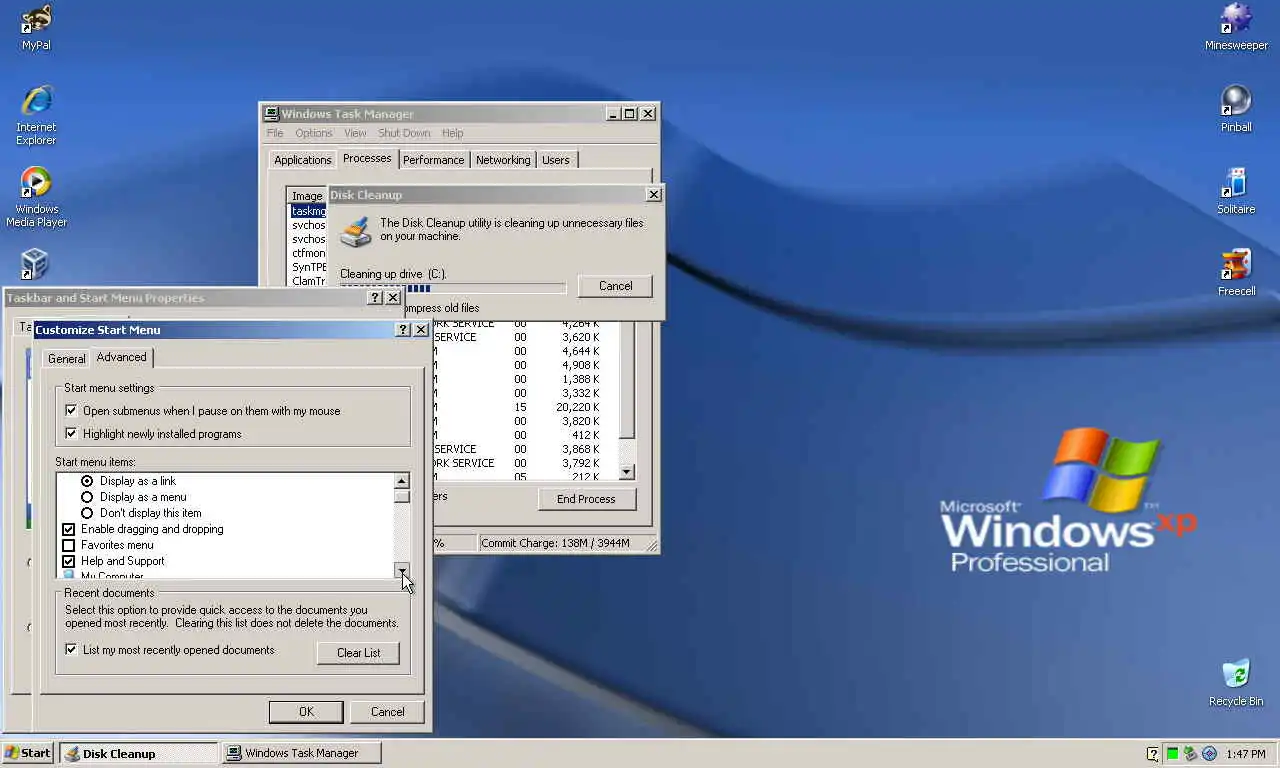The width and height of the screenshot is (1280, 768).
Task: Toggle Enable dragging and dropping checkbox
Action: [x=69, y=529]
